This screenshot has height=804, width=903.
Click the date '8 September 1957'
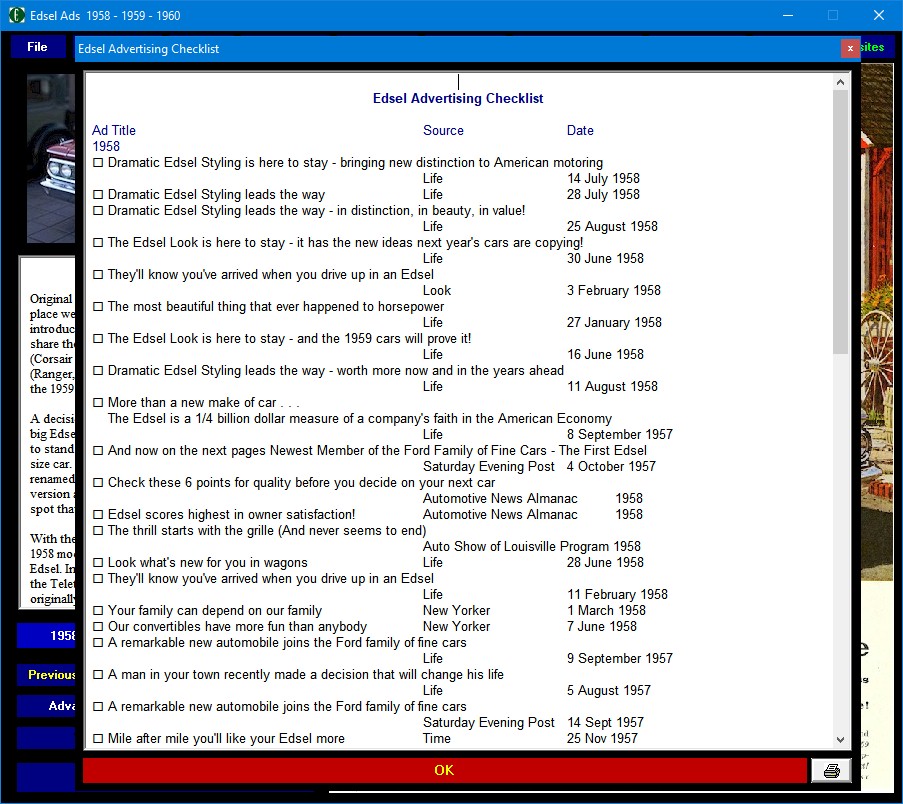(620, 435)
